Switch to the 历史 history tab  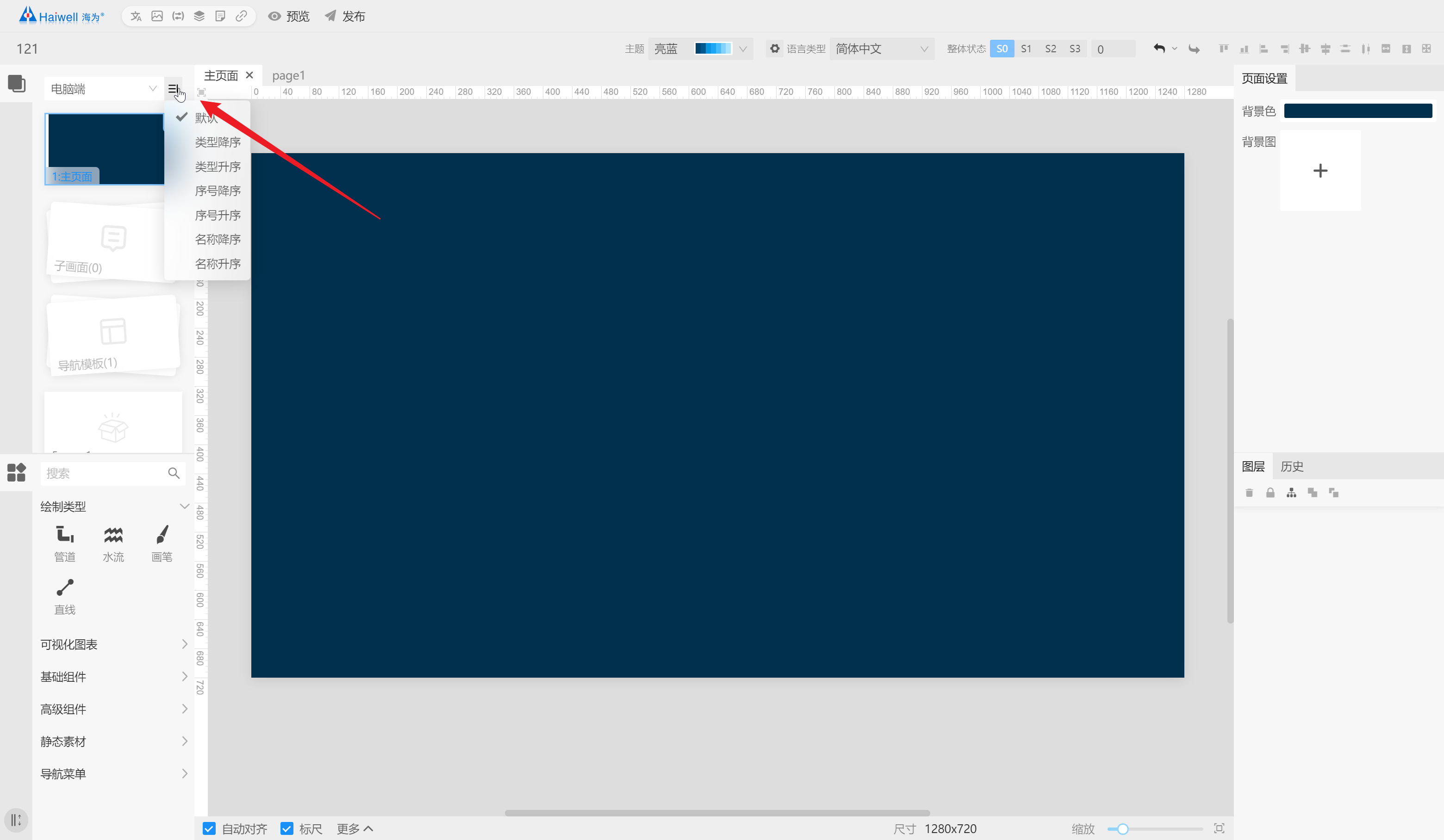pos(1292,466)
